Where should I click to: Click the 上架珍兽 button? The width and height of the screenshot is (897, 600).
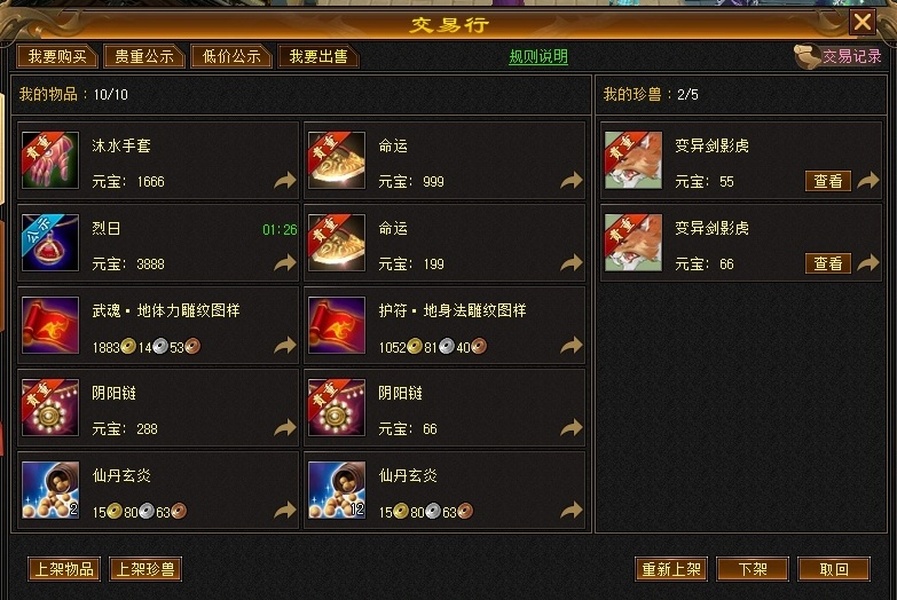[145, 569]
